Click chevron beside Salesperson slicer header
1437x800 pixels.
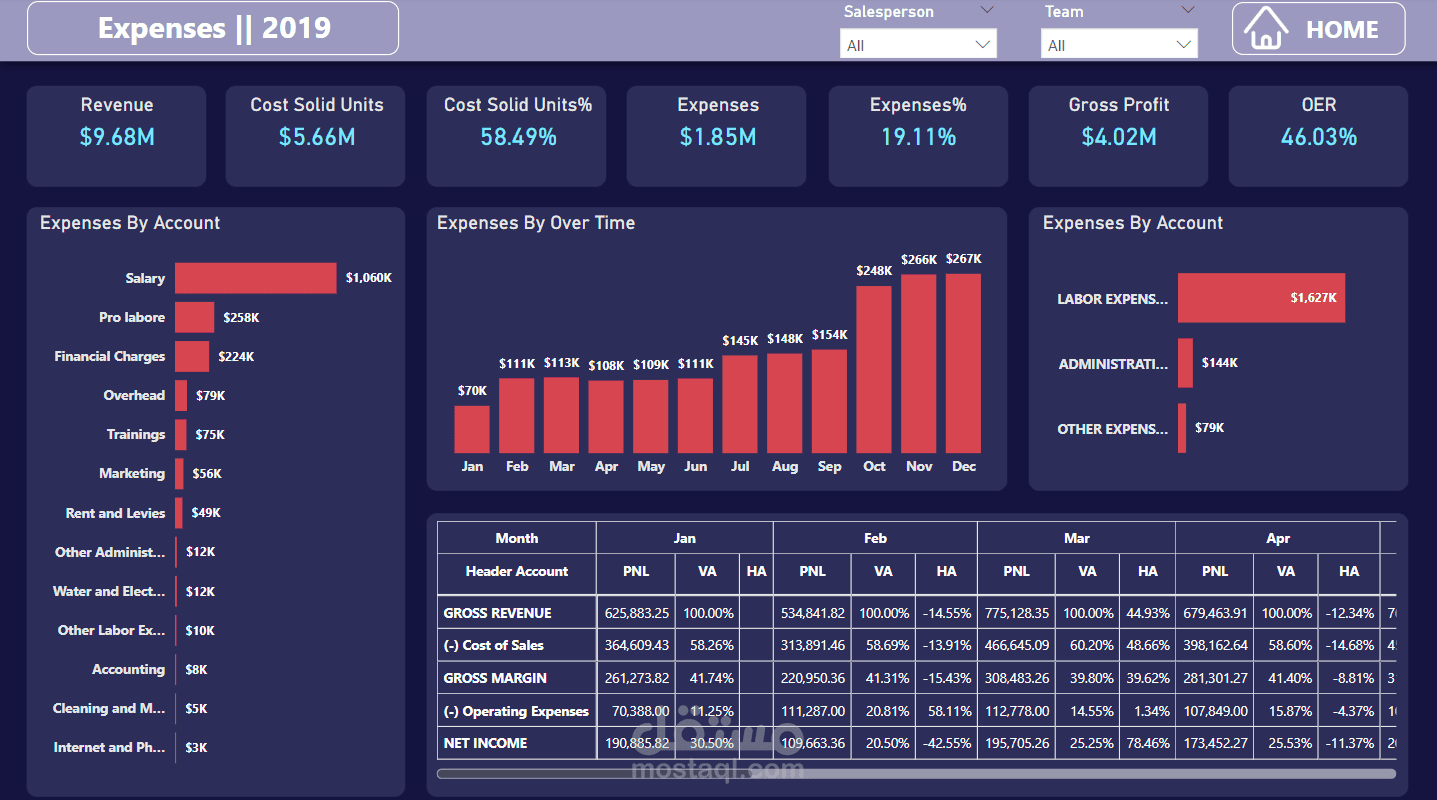tap(987, 11)
